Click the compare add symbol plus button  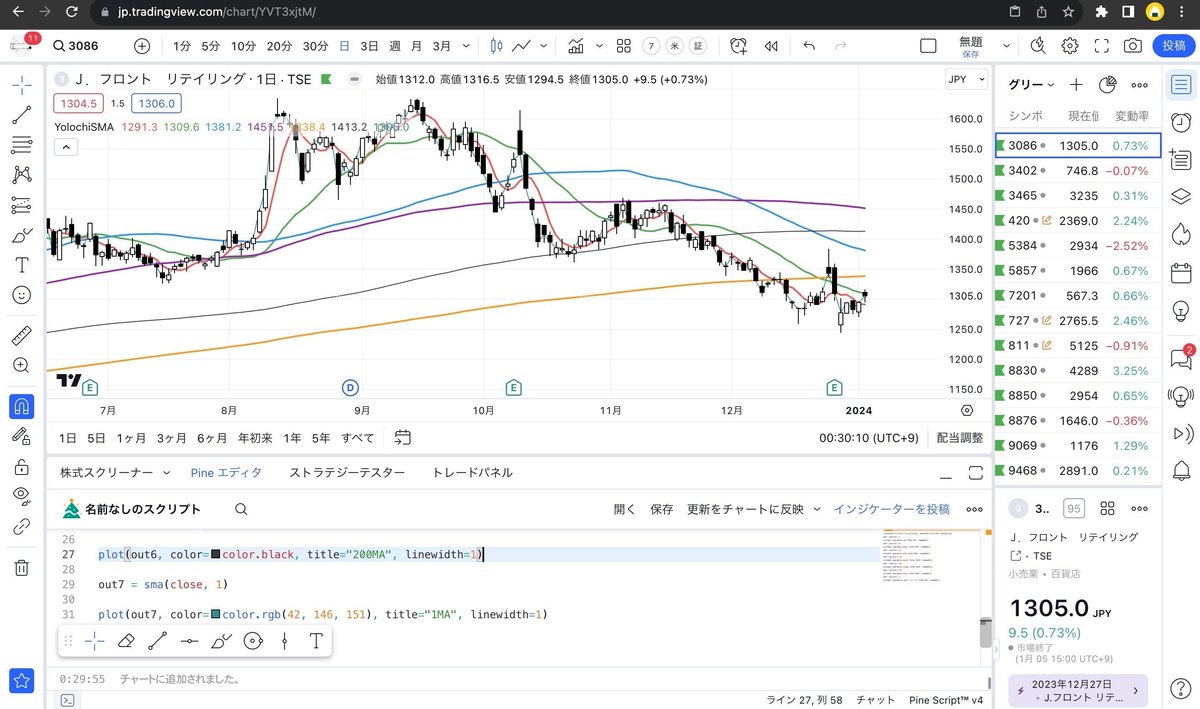click(142, 46)
